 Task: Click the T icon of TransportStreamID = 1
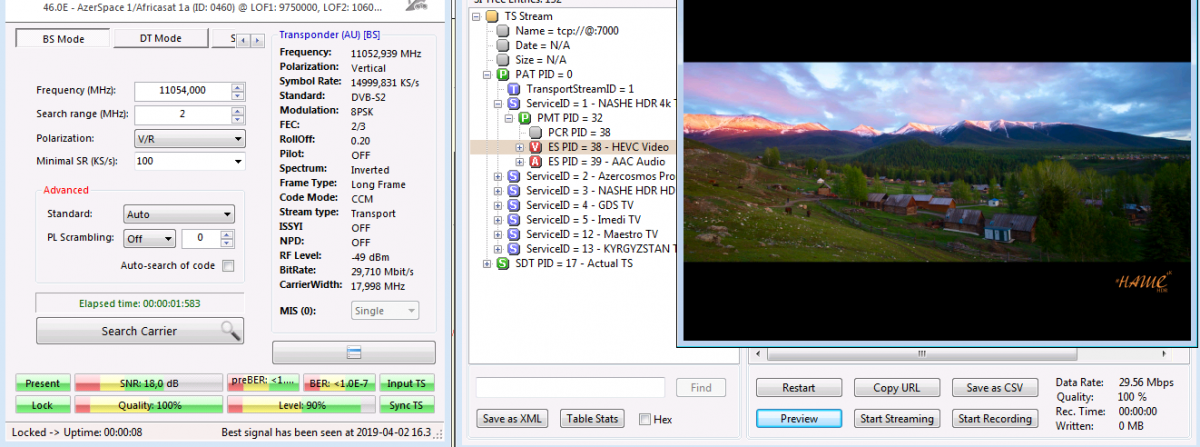514,89
